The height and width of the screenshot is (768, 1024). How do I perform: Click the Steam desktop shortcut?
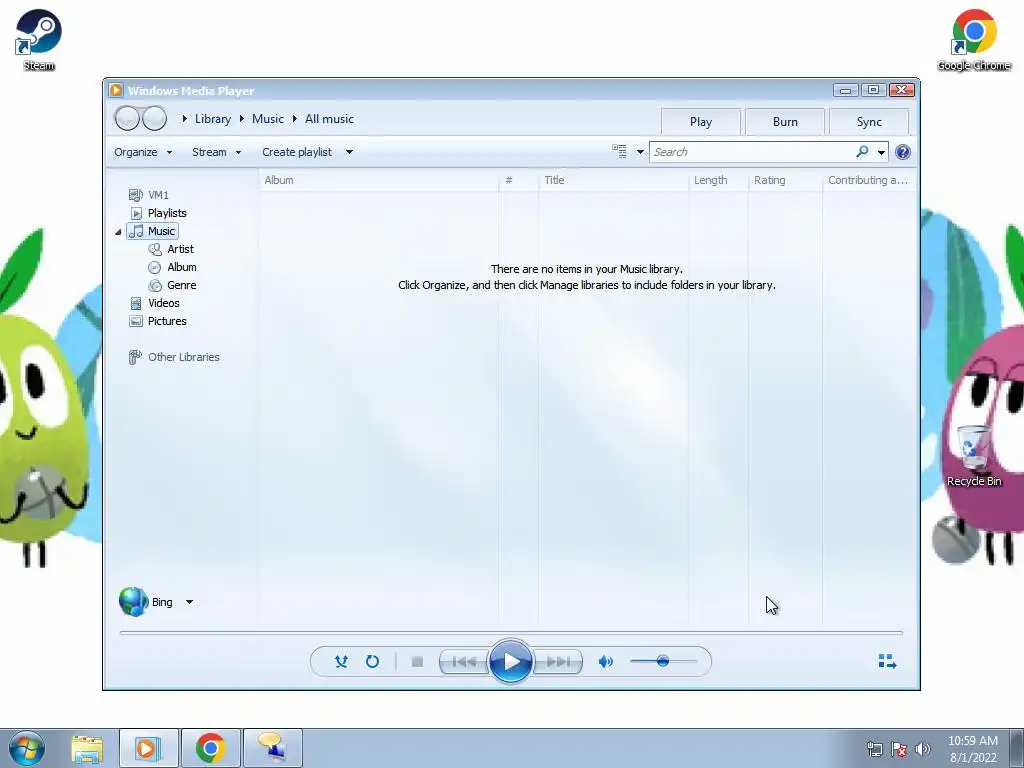click(x=39, y=39)
